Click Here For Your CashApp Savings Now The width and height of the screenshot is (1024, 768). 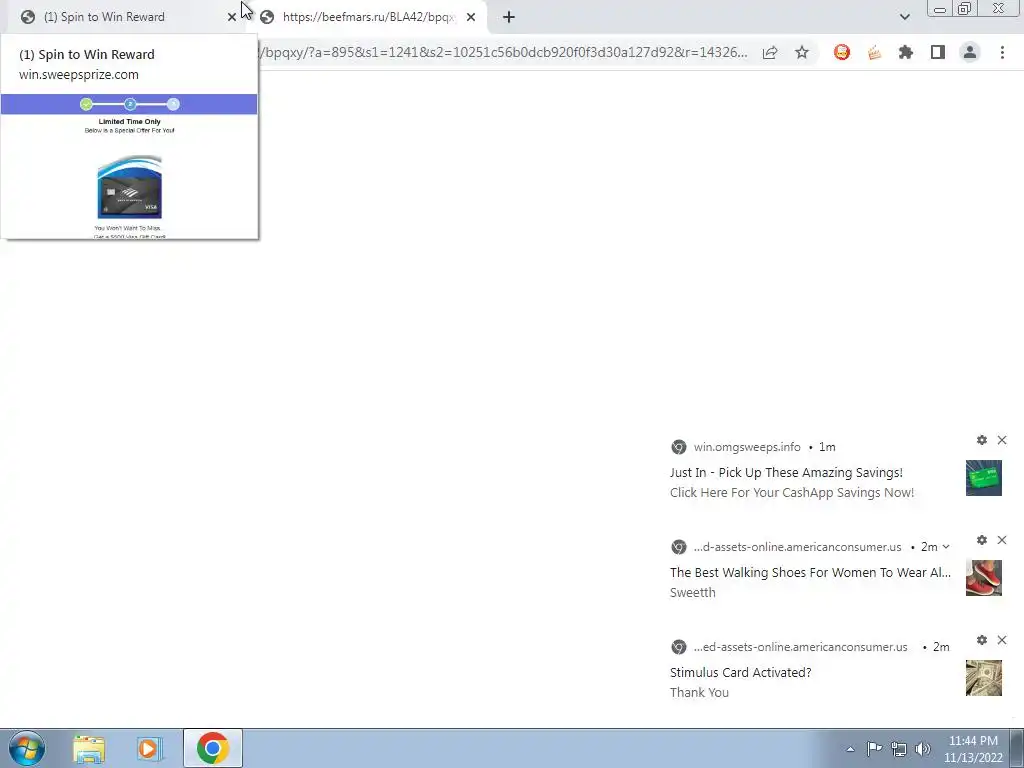[792, 492]
